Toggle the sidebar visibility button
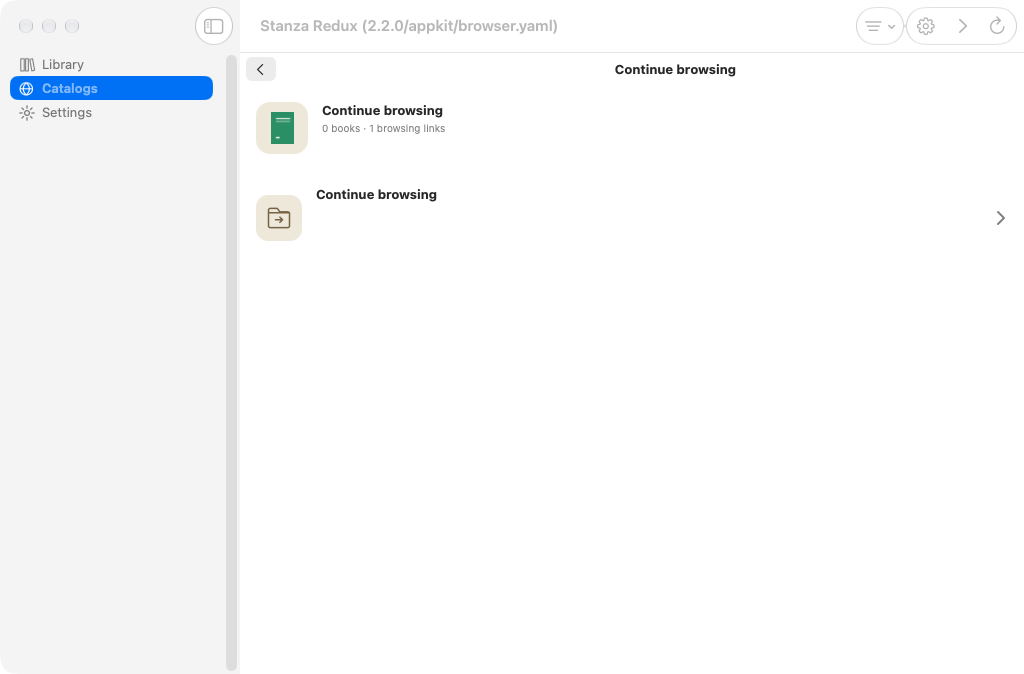This screenshot has width=1024, height=674. coord(214,26)
